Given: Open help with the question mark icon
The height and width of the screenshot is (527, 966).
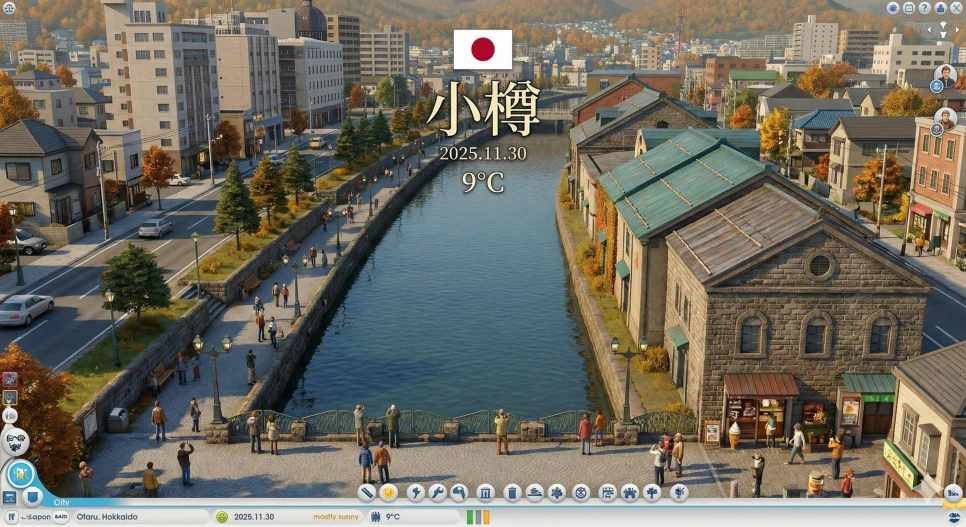Looking at the screenshot, I should [925, 8].
